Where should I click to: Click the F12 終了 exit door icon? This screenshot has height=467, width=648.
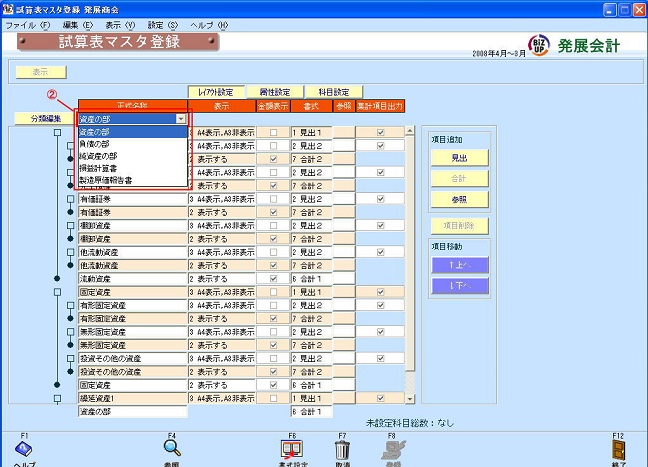[x=620, y=449]
